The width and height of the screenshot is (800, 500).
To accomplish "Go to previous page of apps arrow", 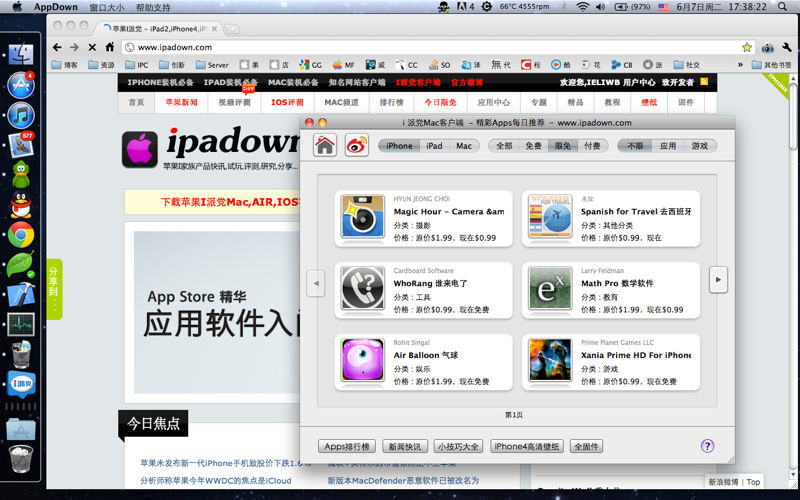I will point(316,283).
